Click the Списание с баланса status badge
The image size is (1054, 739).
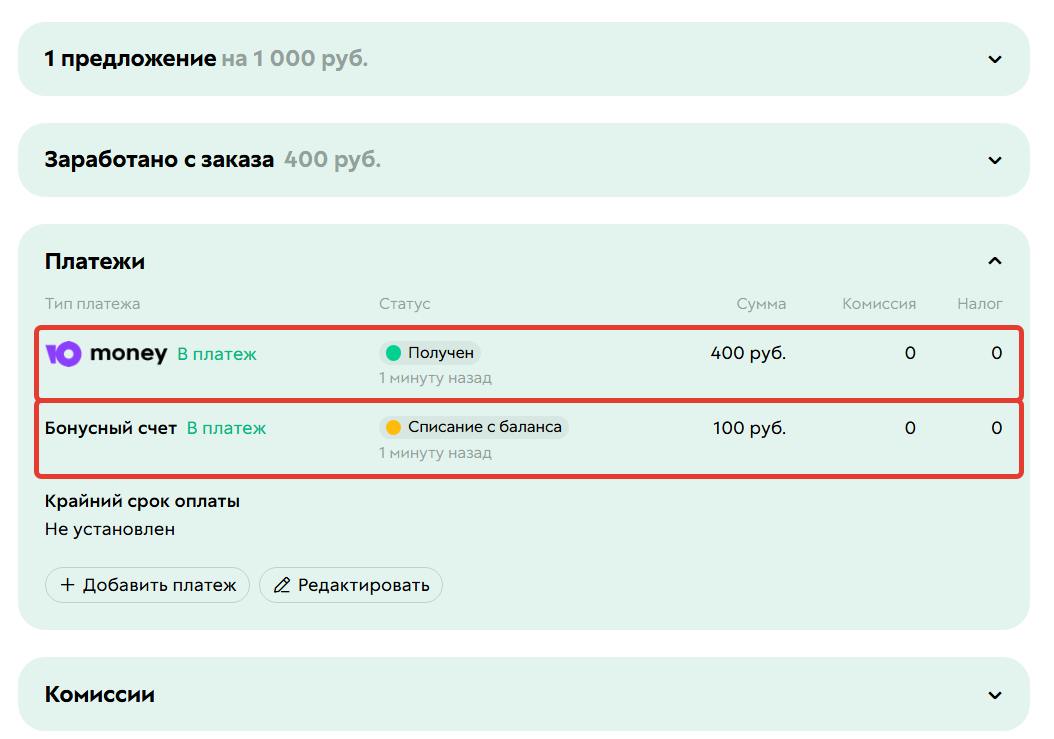pyautogui.click(x=474, y=427)
